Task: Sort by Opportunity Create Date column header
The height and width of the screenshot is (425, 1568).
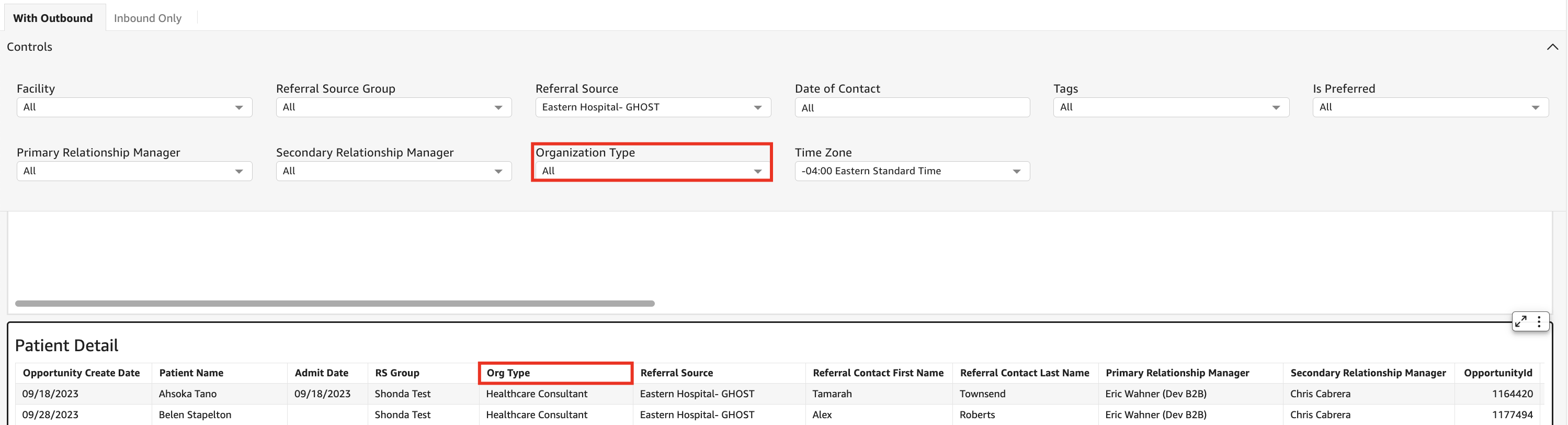Action: pos(82,373)
